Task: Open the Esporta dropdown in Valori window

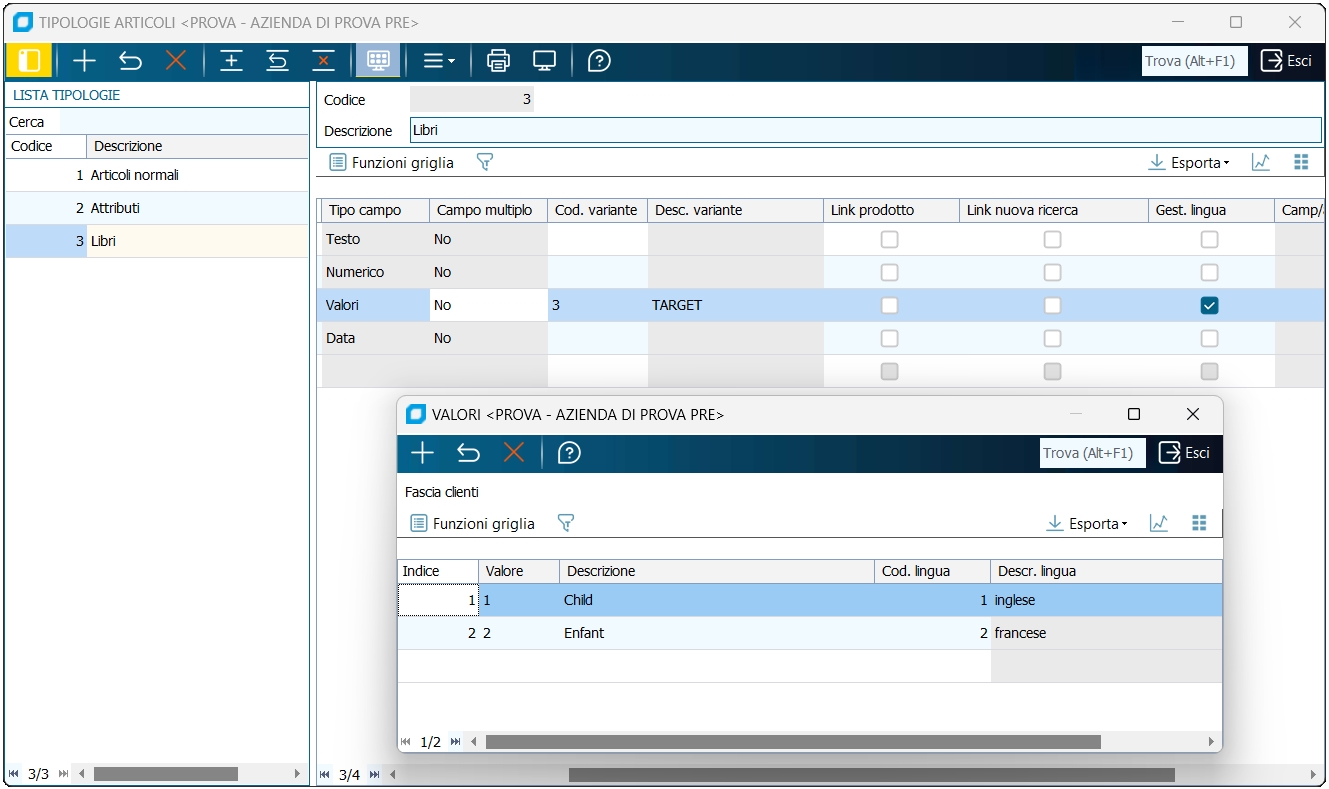Action: [1087, 523]
